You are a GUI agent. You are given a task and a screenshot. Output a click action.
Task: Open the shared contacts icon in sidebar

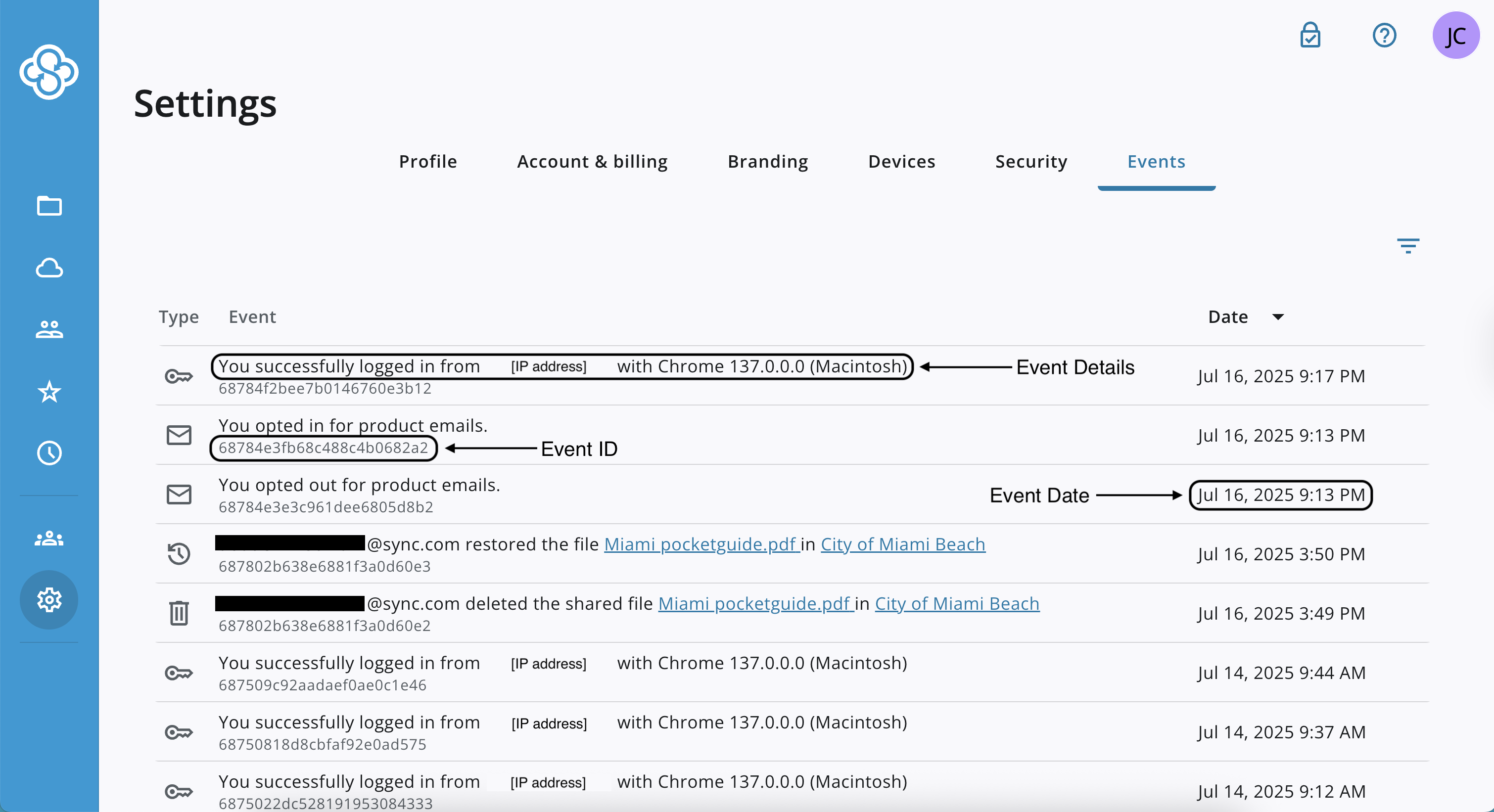[49, 330]
